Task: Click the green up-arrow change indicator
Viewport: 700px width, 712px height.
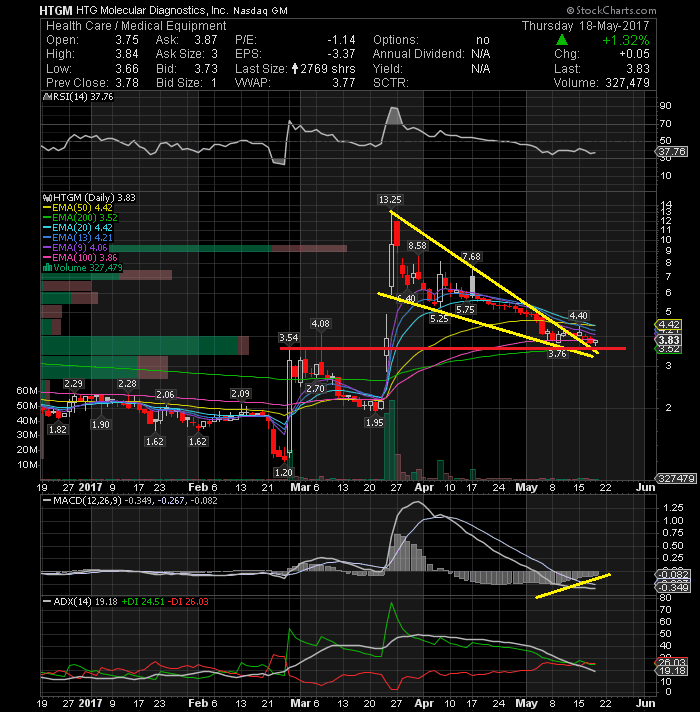Action: point(562,40)
